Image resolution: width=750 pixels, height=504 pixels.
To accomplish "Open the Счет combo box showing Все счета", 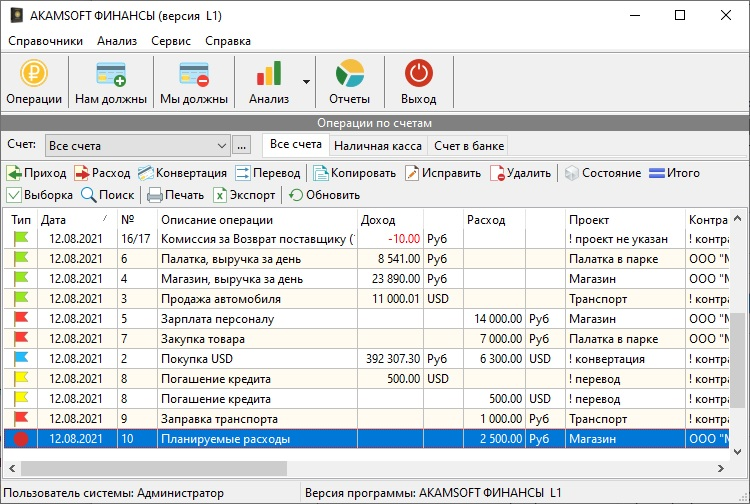I will click(x=138, y=146).
